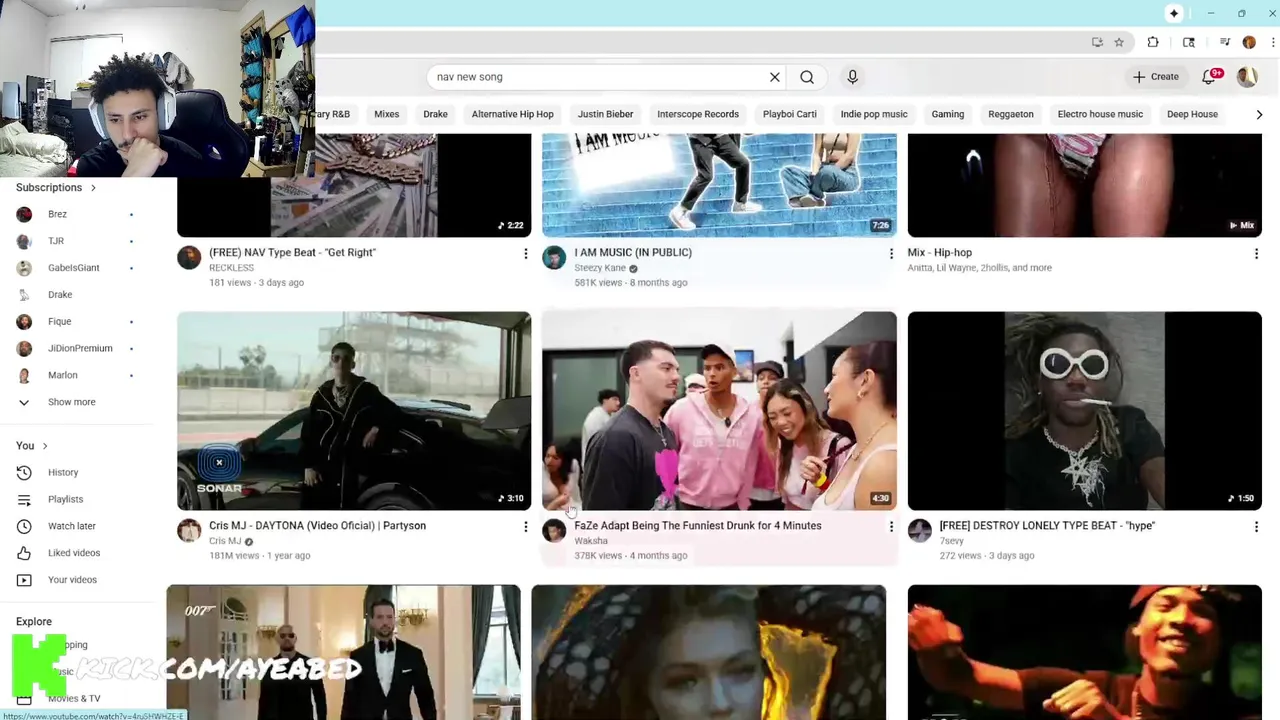Viewport: 1280px width, 720px height.
Task: Open options menu for I AM MUSIC video
Action: click(891, 254)
